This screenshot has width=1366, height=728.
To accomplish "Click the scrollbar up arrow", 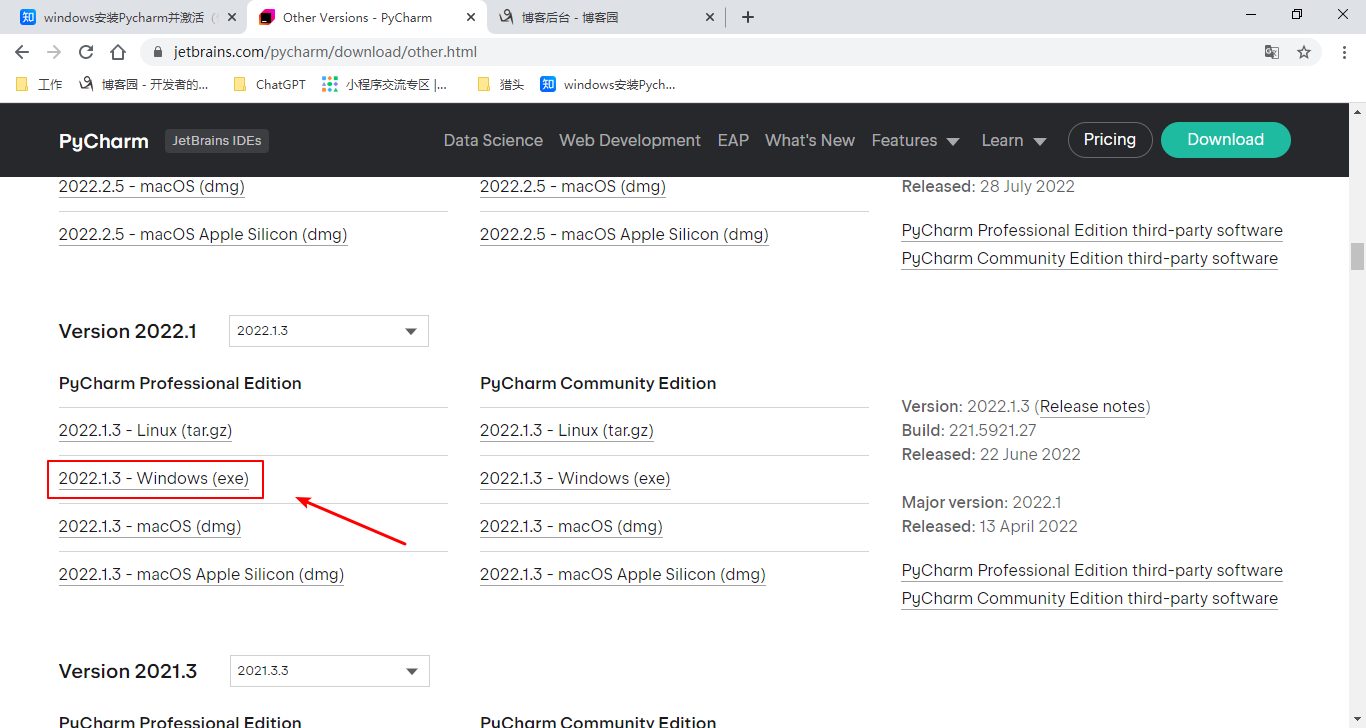I will 1357,112.
